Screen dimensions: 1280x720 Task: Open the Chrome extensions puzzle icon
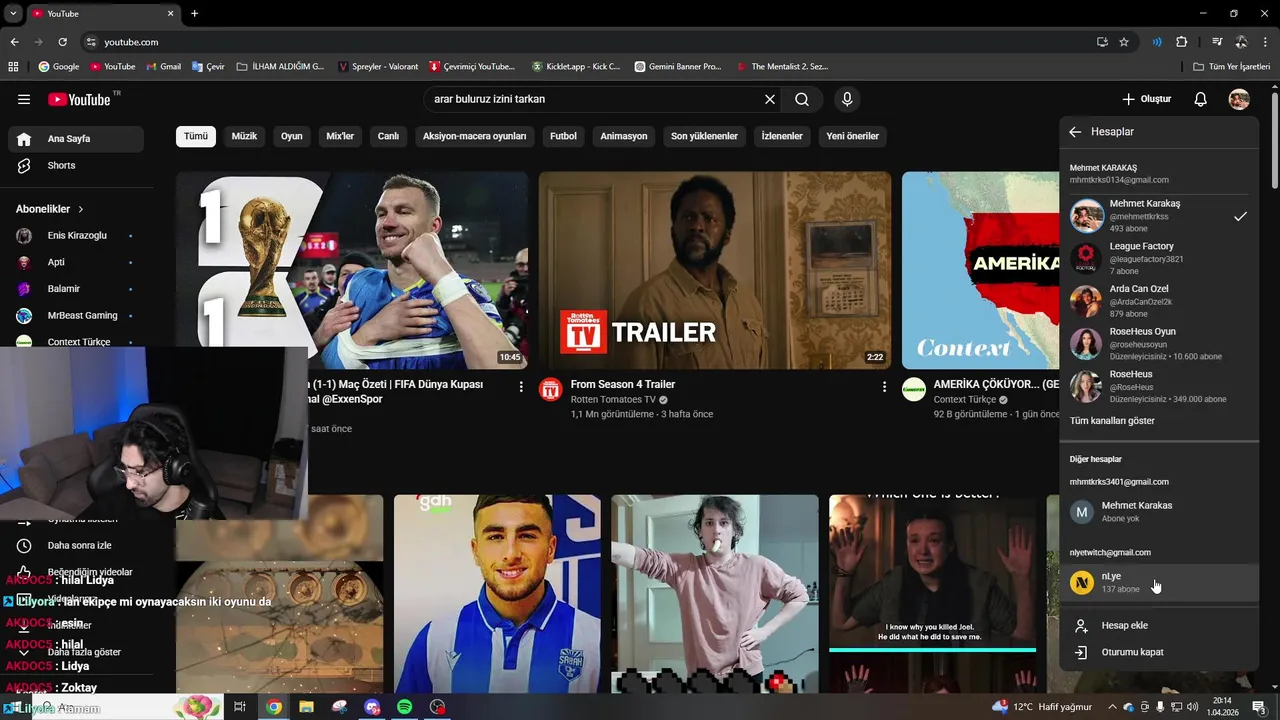pyautogui.click(x=1182, y=42)
